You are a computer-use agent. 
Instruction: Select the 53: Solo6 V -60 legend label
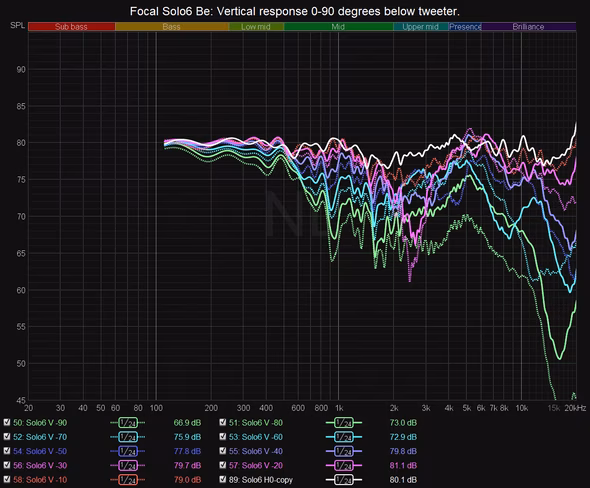[x=256, y=437]
